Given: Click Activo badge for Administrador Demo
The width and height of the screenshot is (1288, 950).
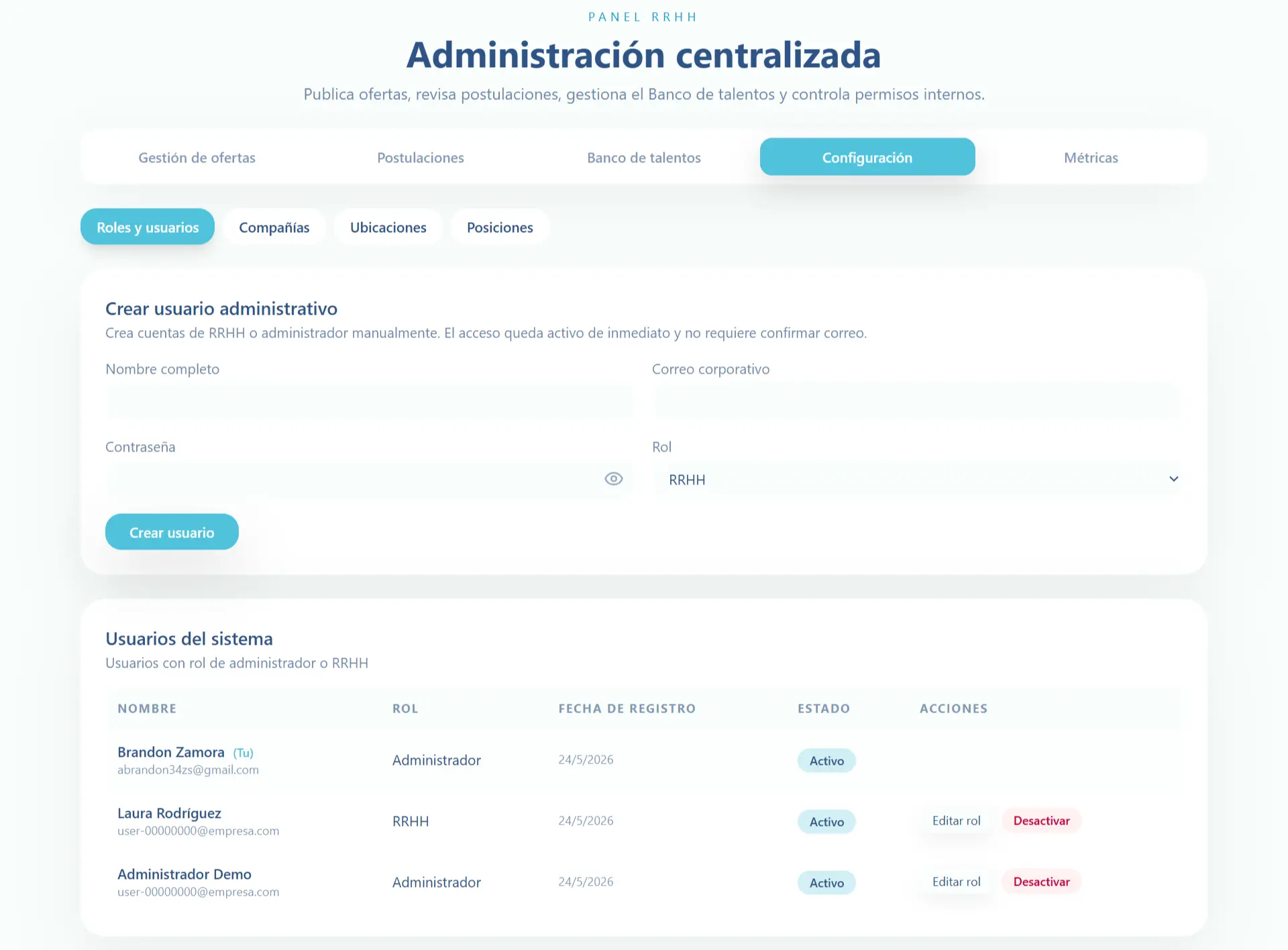Looking at the screenshot, I should pyautogui.click(x=826, y=883).
